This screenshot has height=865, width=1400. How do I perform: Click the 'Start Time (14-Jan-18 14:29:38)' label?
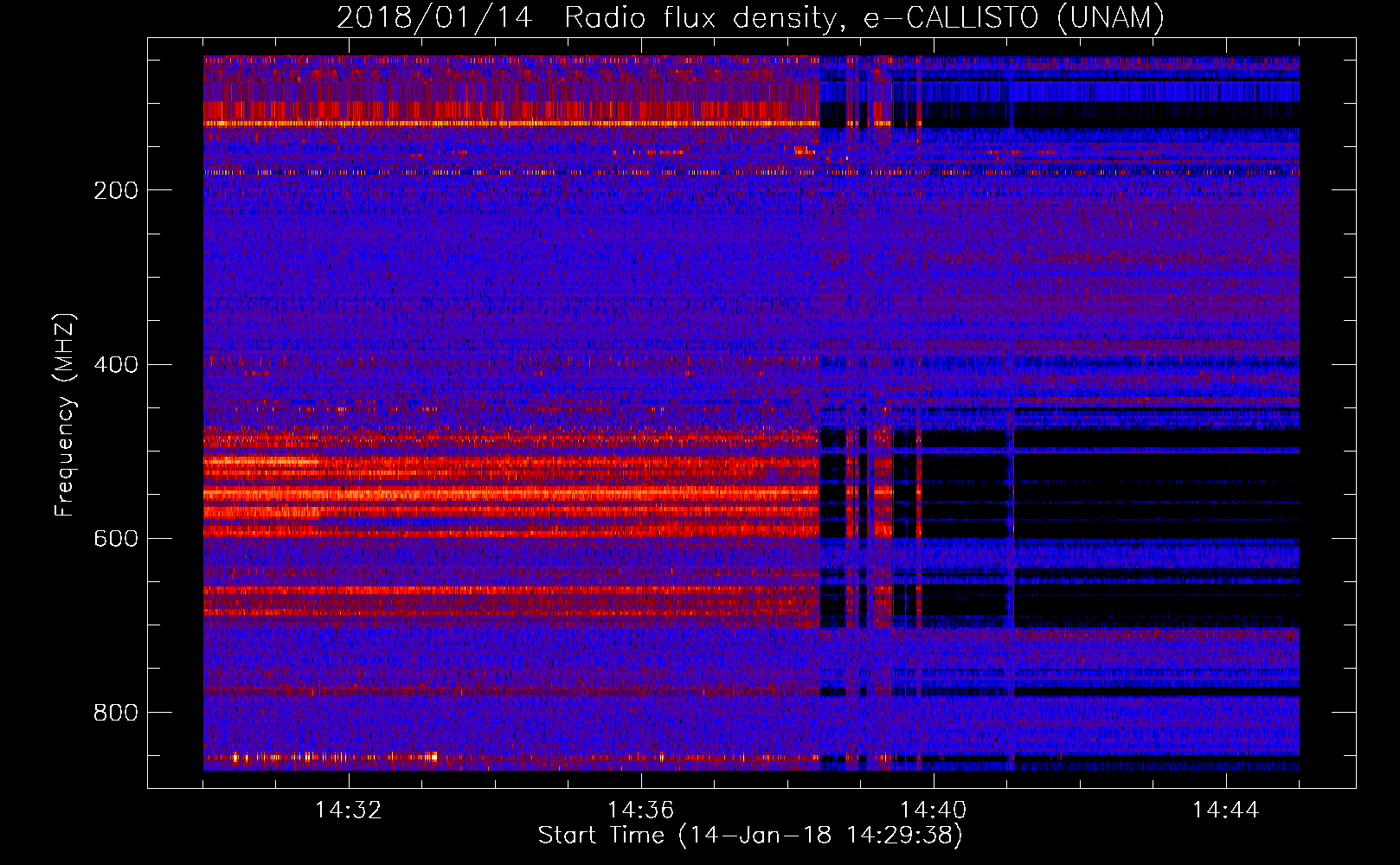(x=750, y=836)
